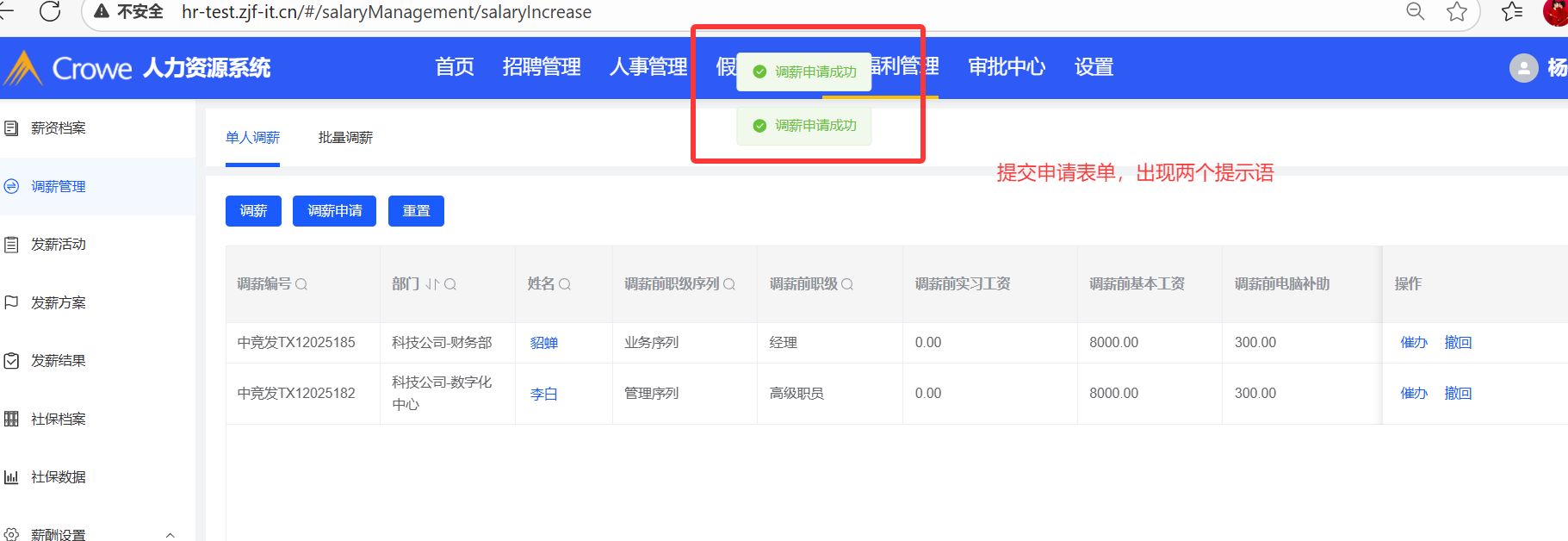Open employee 貂蝉 name link
Viewport: 1568px width, 541px height.
(x=543, y=343)
